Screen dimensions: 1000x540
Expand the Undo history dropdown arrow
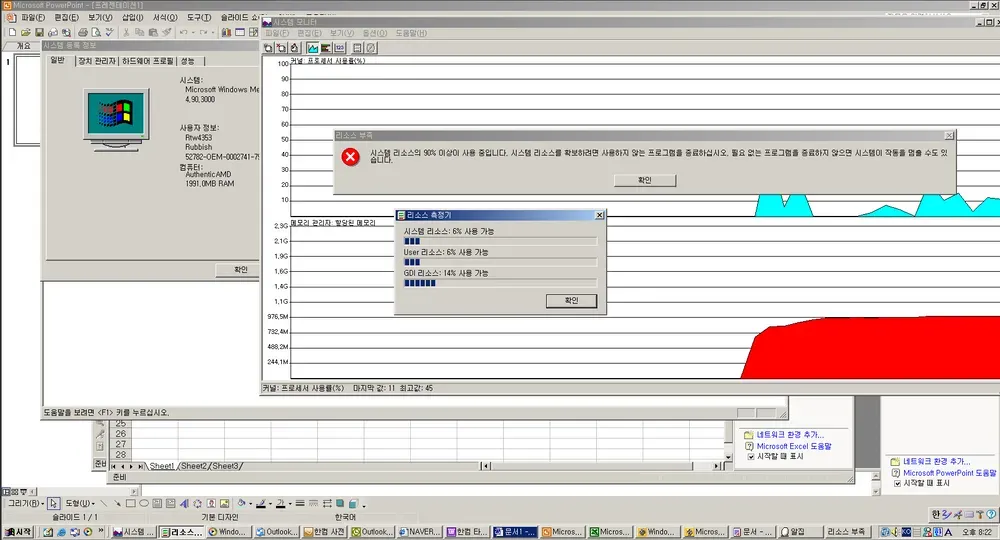(x=193, y=33)
